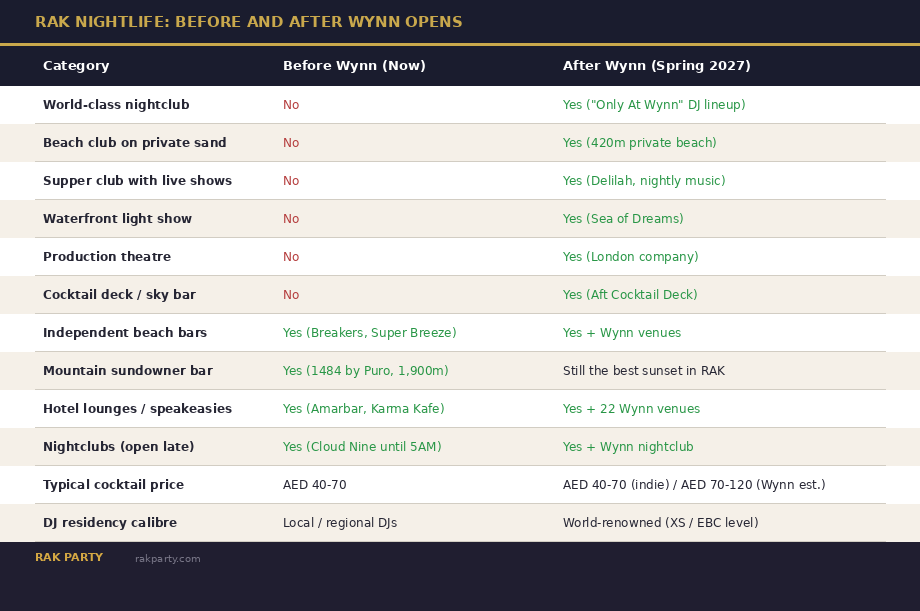Click the Yes (Cloud Nine until 5AM) cell
920x611 pixels.
362,447
